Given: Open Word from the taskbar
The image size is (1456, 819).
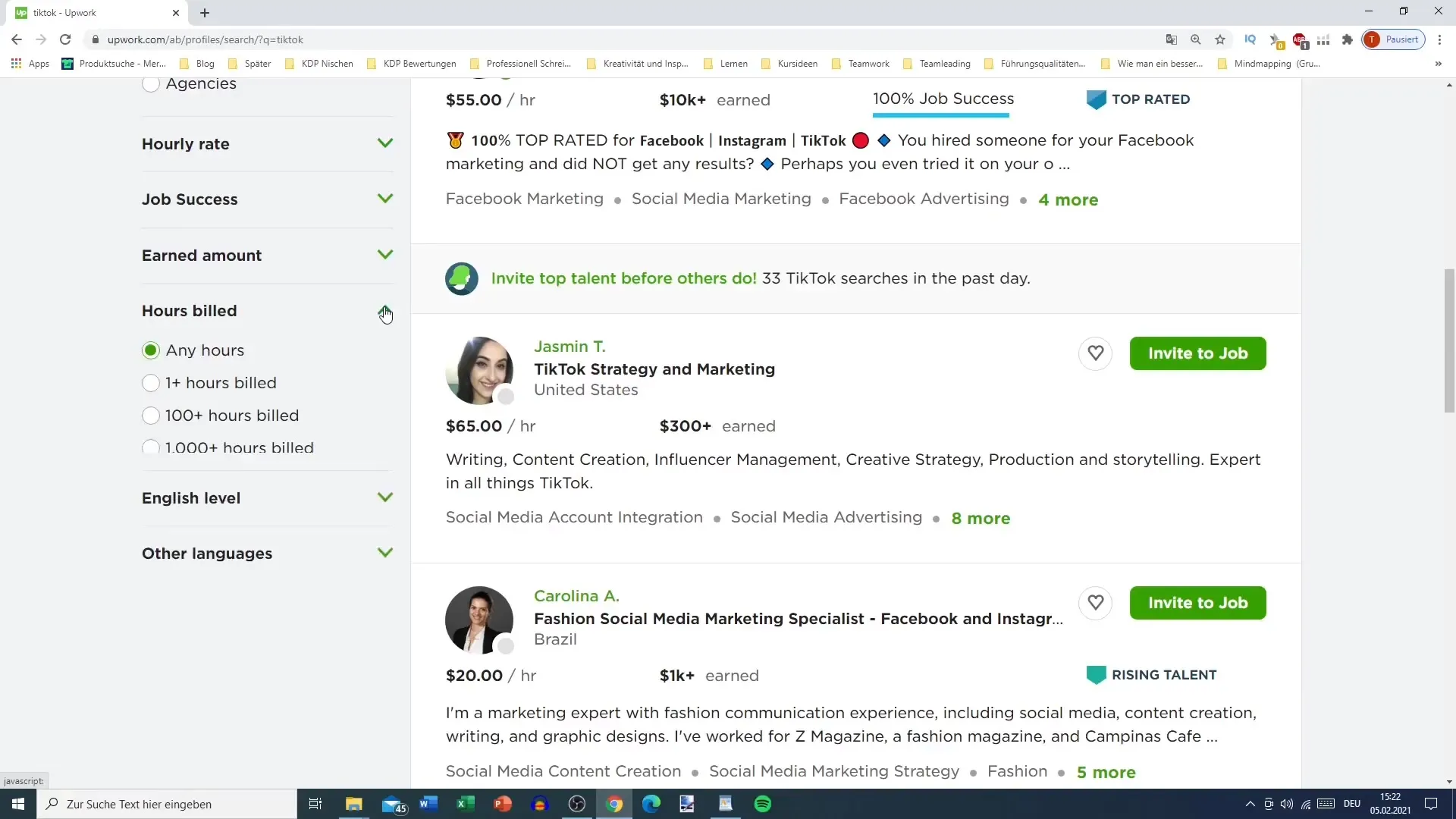Looking at the screenshot, I should 428,804.
